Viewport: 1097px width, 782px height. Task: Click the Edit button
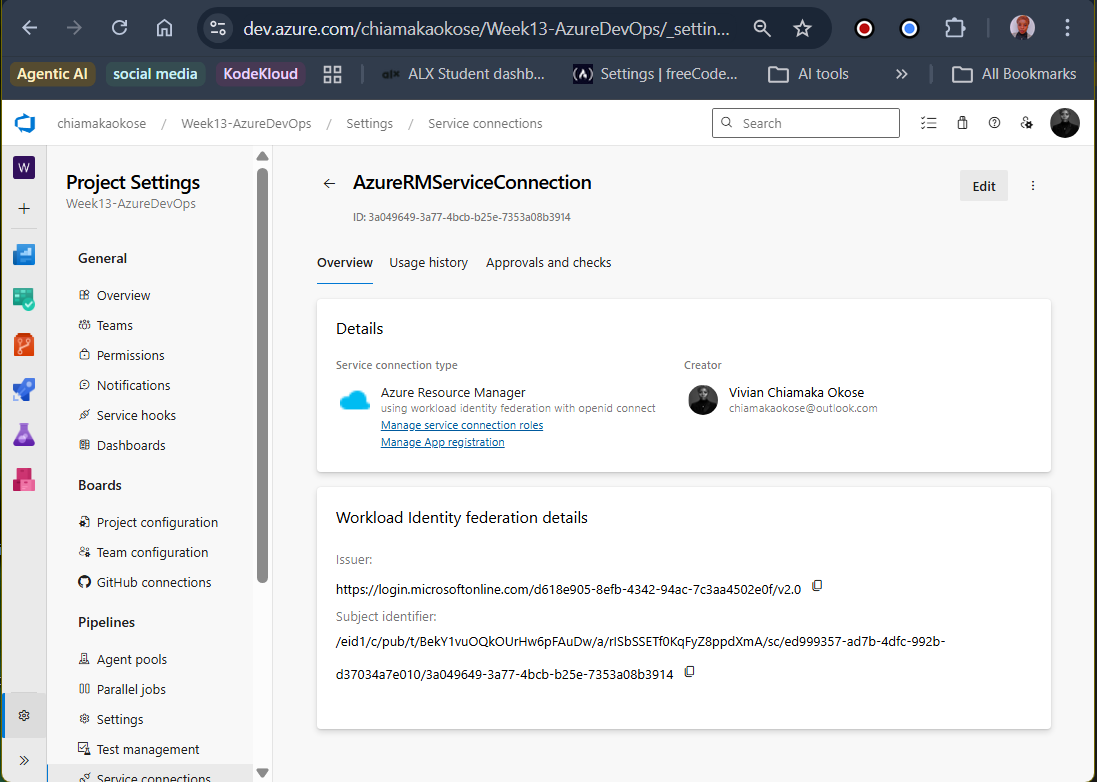coord(984,186)
